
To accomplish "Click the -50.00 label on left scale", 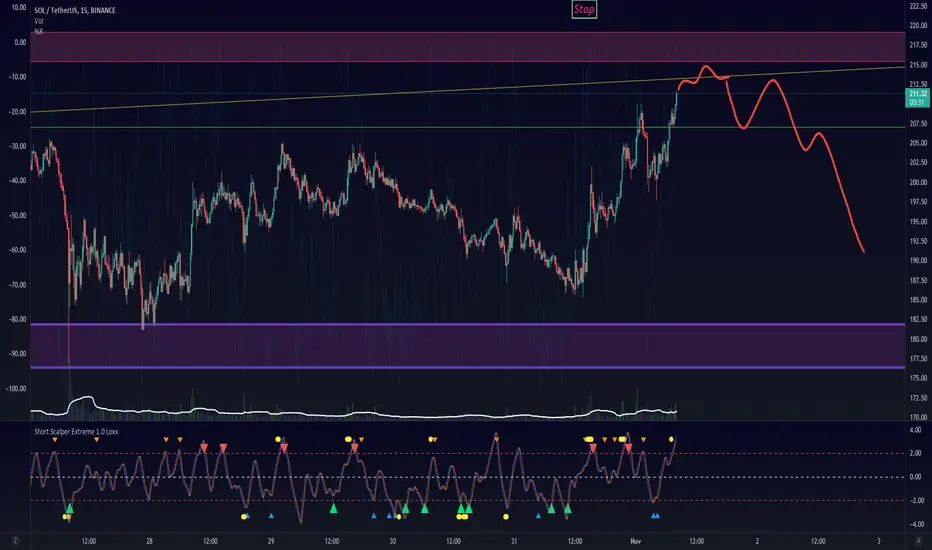I will coord(17,215).
